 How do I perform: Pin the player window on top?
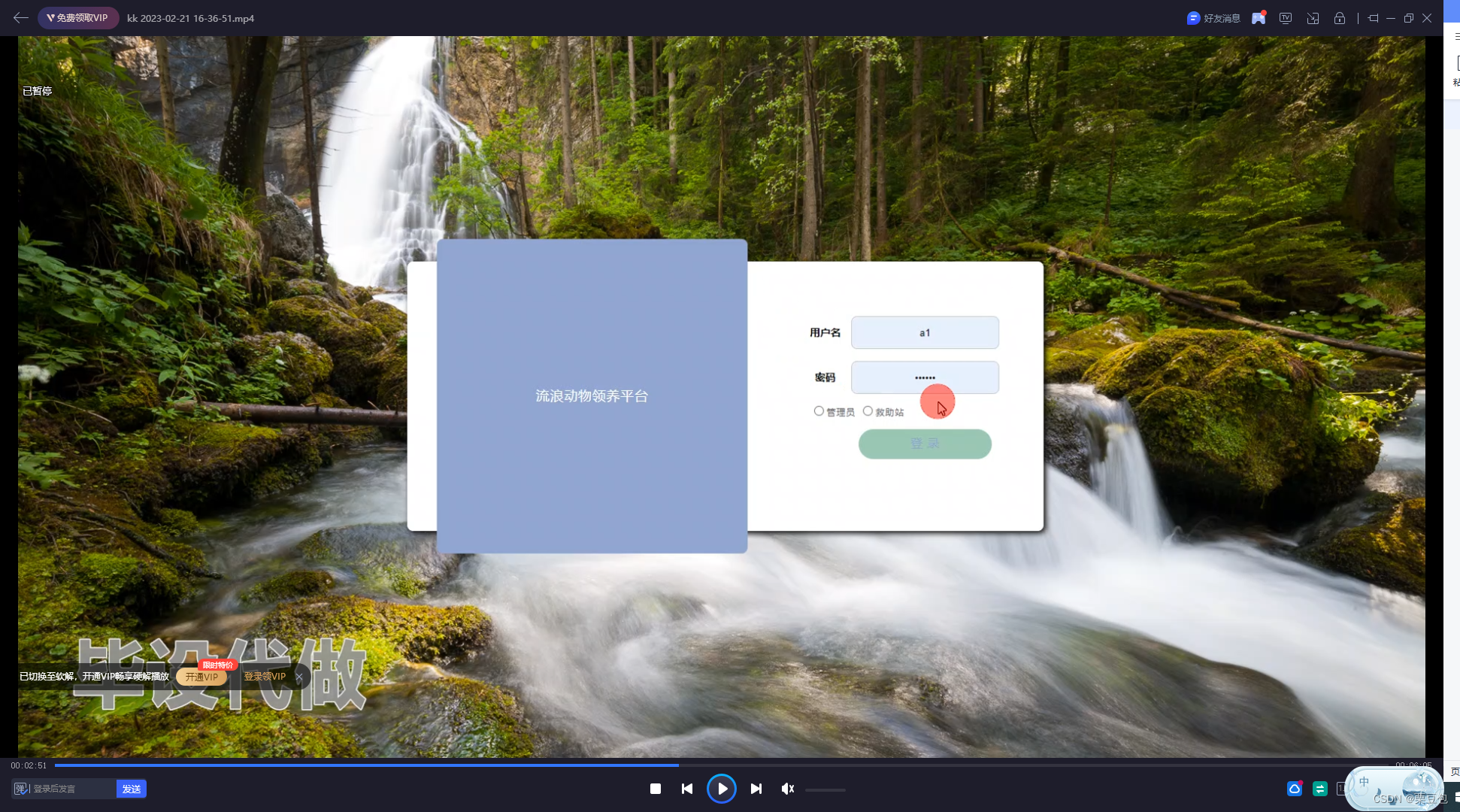point(1373,18)
